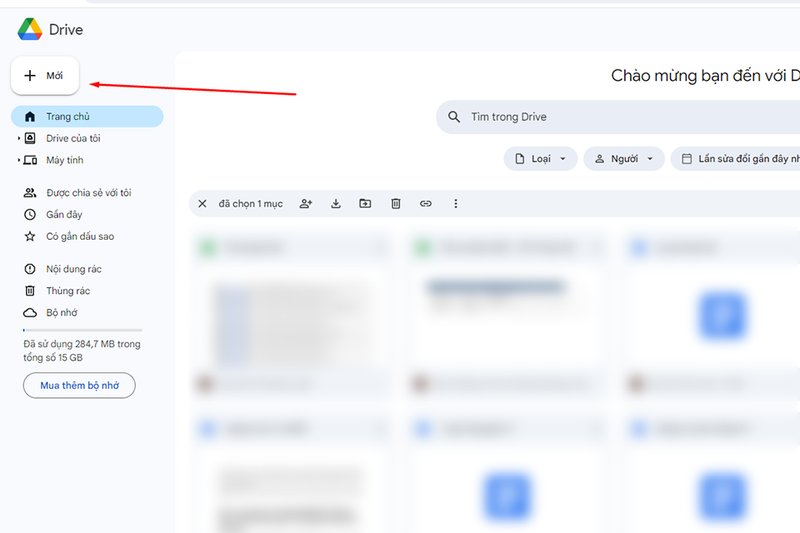Click the spam icon beside Nội dung rác
The width and height of the screenshot is (800, 533).
30,269
